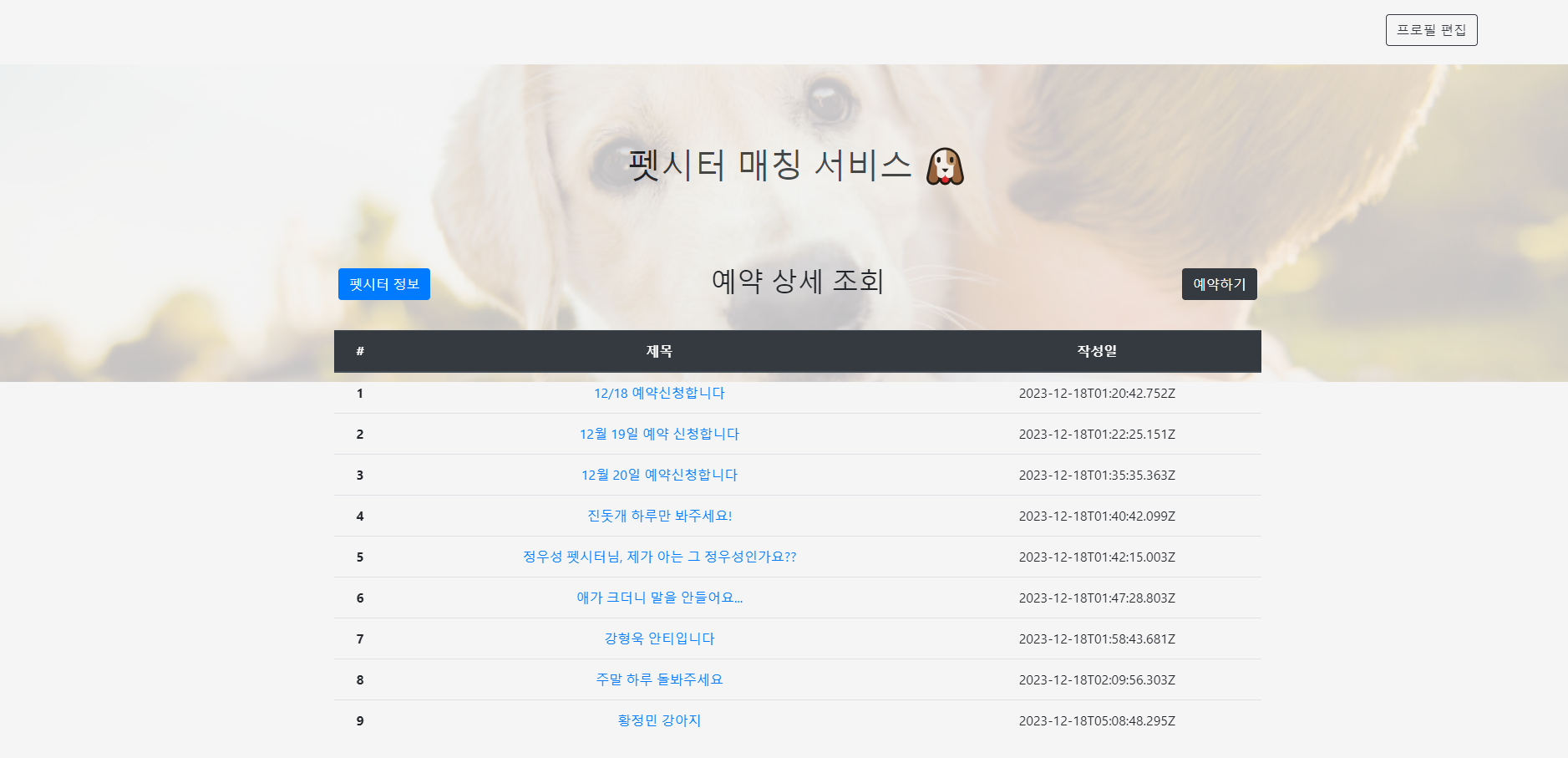Click the timestamp of the first reservation row
1568x758 pixels.
[x=1097, y=393]
